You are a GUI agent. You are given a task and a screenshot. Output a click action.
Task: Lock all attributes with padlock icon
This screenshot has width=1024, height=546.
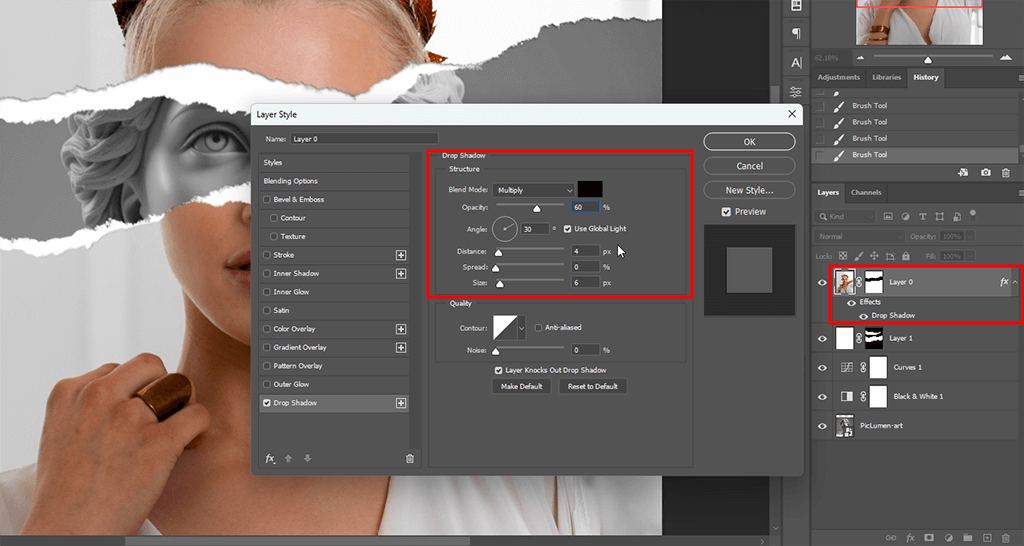click(x=906, y=256)
